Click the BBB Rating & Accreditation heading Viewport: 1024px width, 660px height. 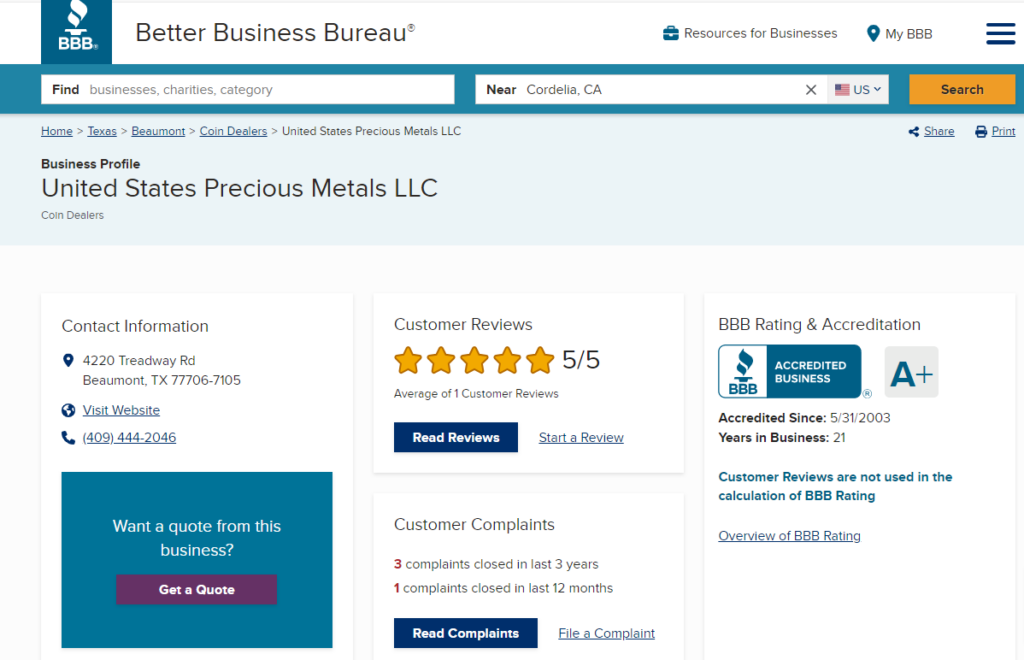point(820,324)
